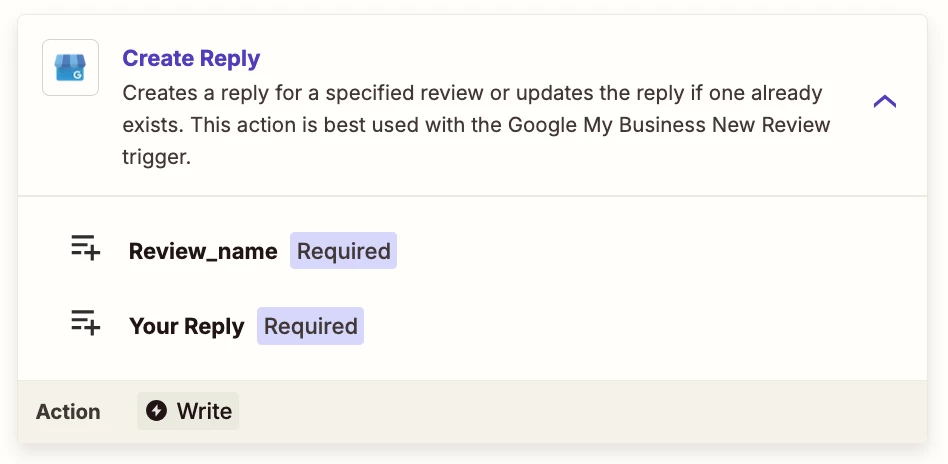This screenshot has height=464, width=948.
Task: Collapse the Create Reply card with chevron
Action: click(885, 101)
